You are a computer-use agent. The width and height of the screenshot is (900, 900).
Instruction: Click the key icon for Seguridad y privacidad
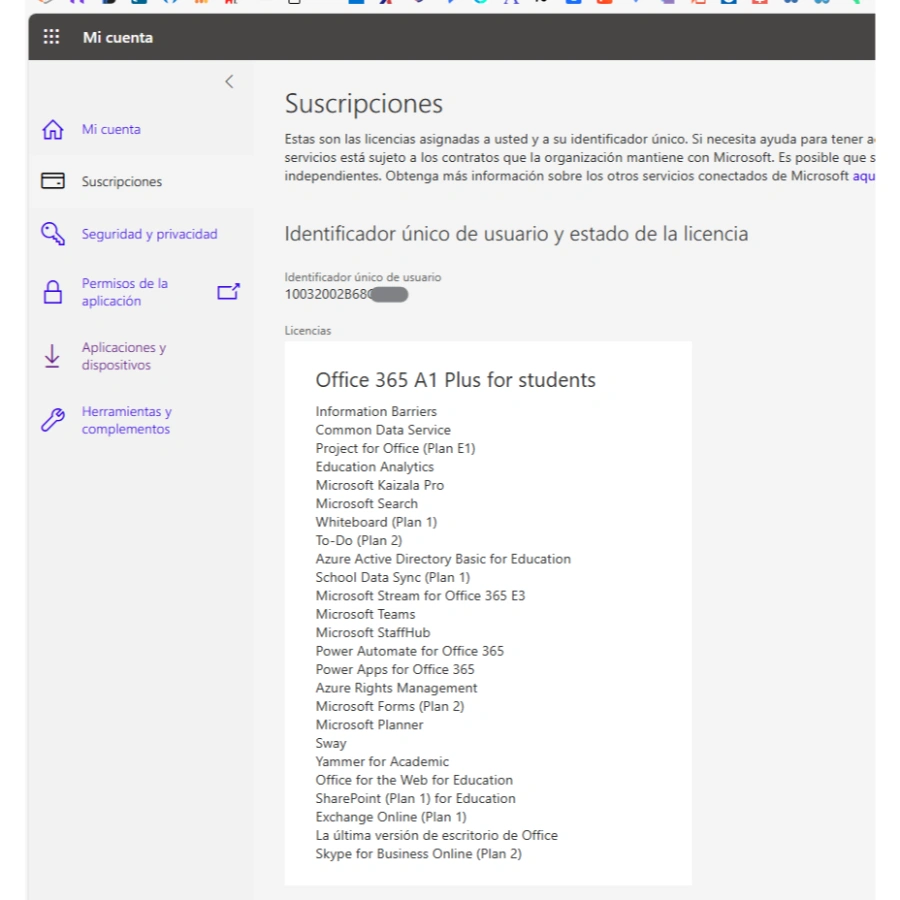point(53,234)
